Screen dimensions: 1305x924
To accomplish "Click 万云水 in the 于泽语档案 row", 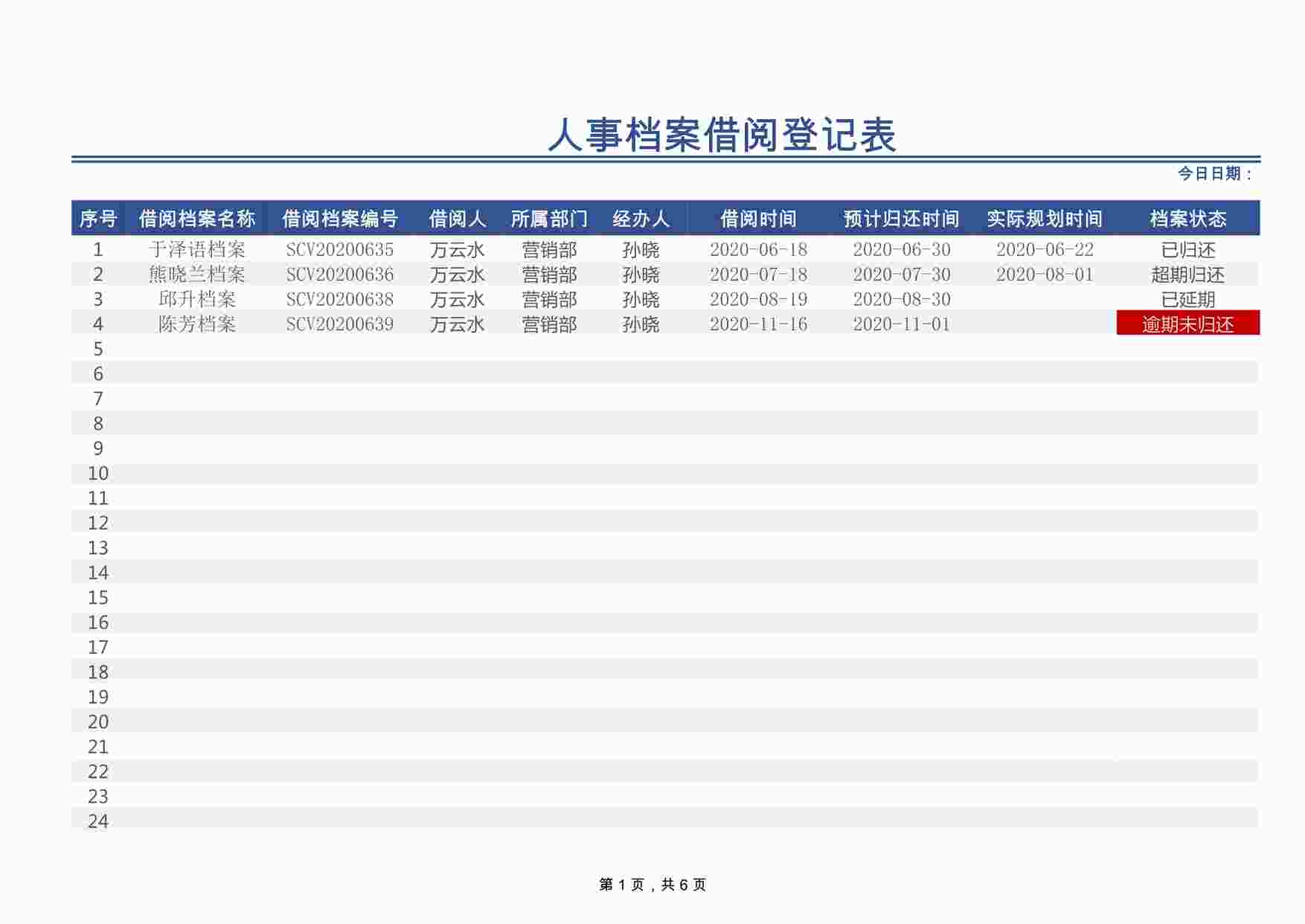I will click(x=458, y=250).
